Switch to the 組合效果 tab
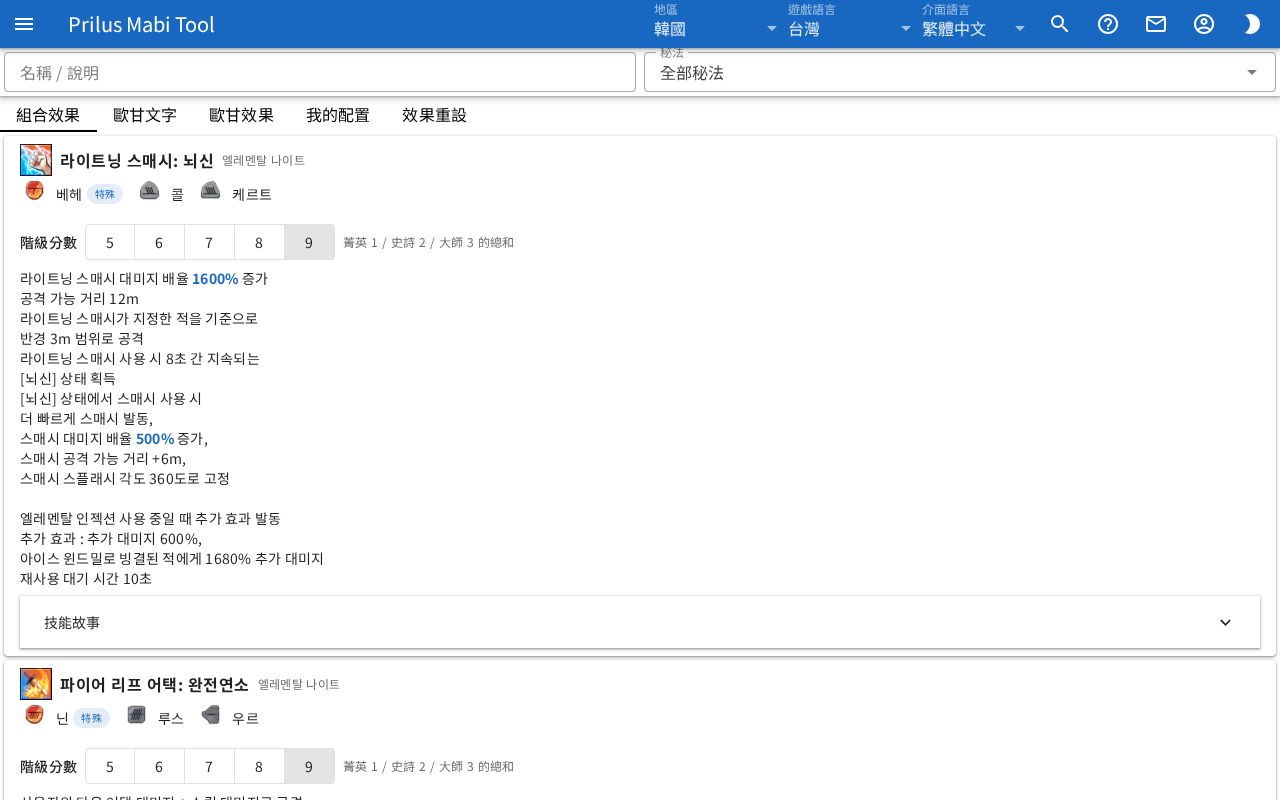 (x=48, y=115)
